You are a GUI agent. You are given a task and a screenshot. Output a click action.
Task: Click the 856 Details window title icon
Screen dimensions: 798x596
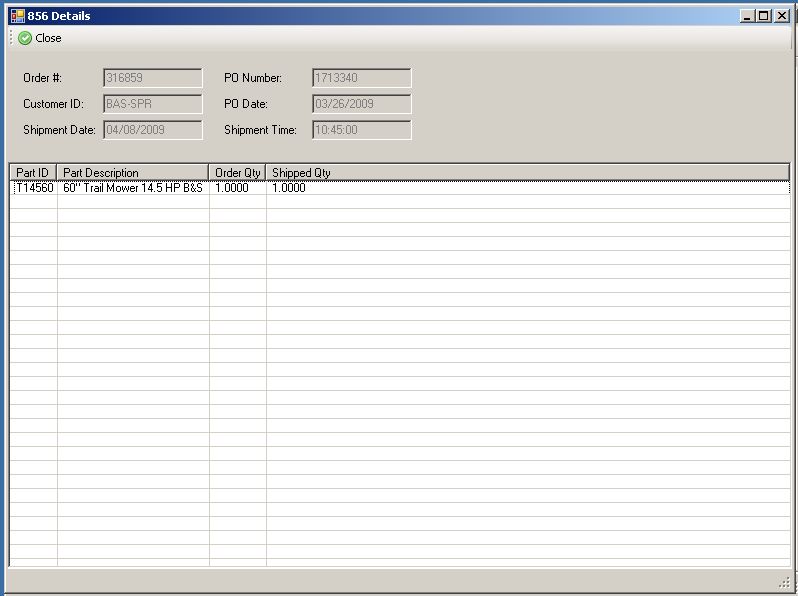[x=17, y=16]
